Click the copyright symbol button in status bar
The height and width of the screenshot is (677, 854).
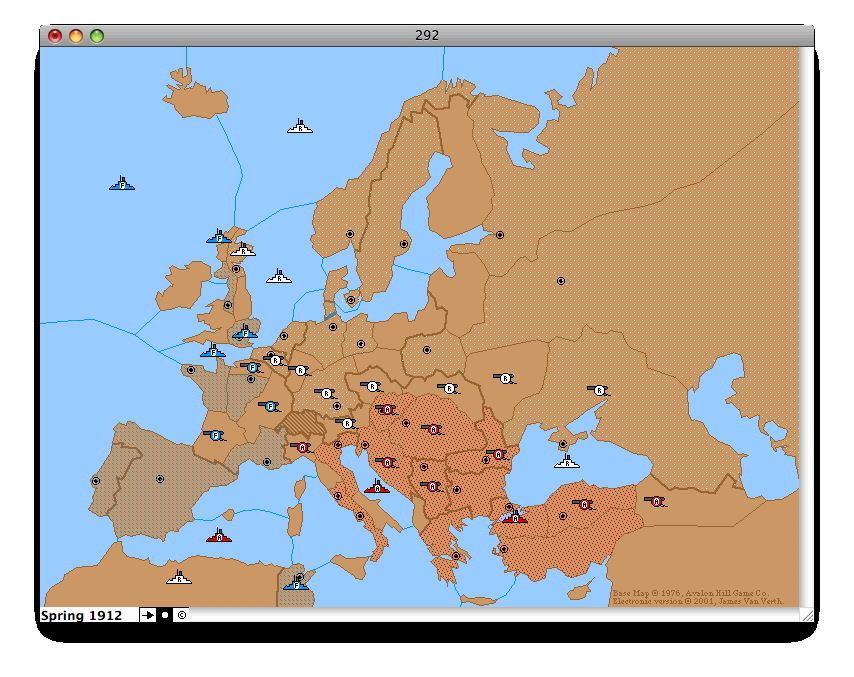(x=181, y=615)
